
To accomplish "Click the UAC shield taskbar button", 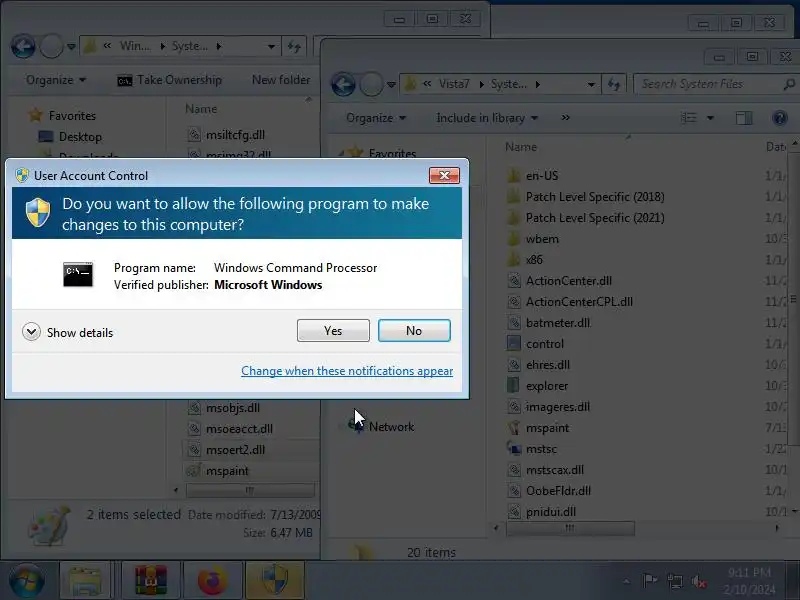I will pos(275,581).
